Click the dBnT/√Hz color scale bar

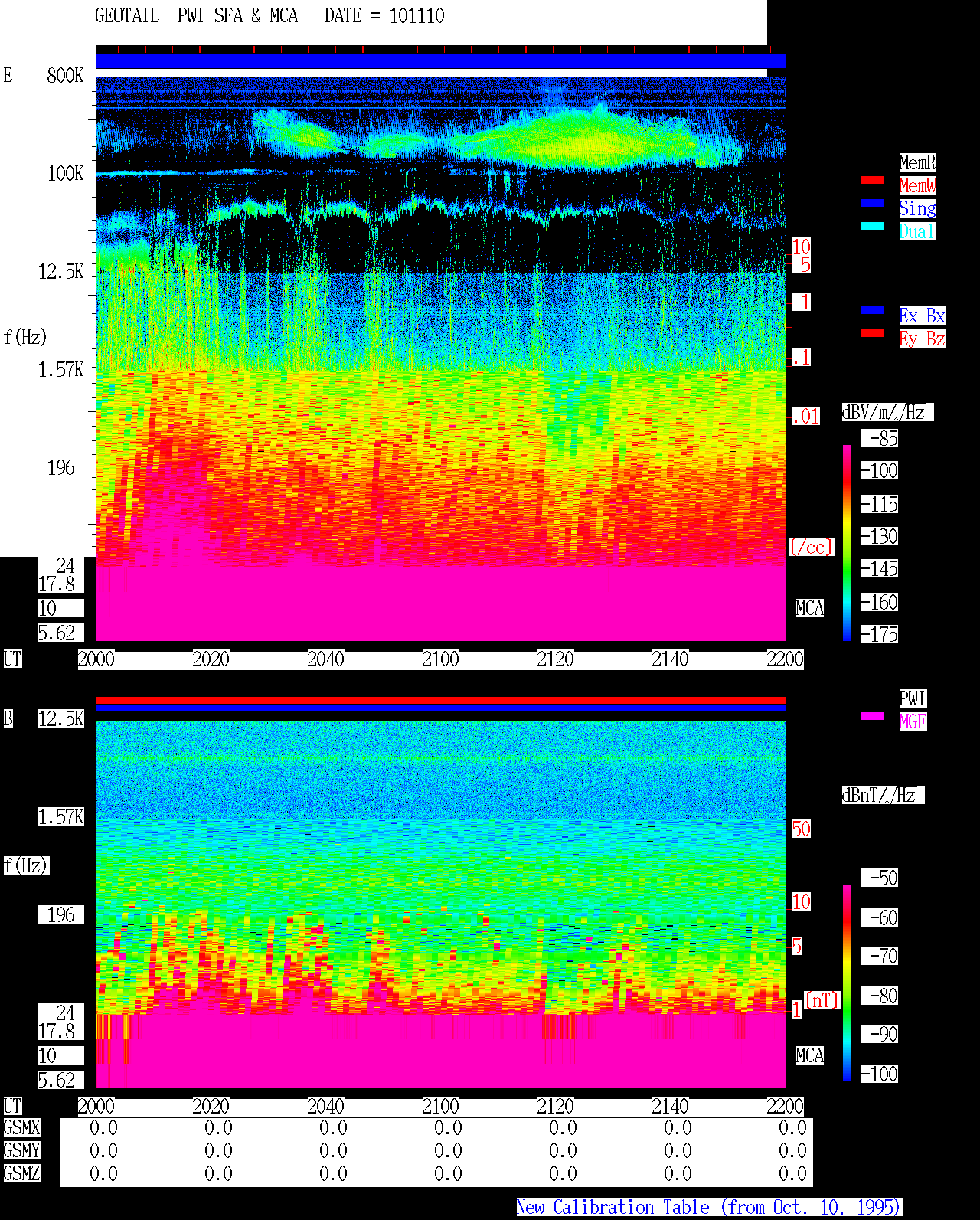click(x=847, y=983)
